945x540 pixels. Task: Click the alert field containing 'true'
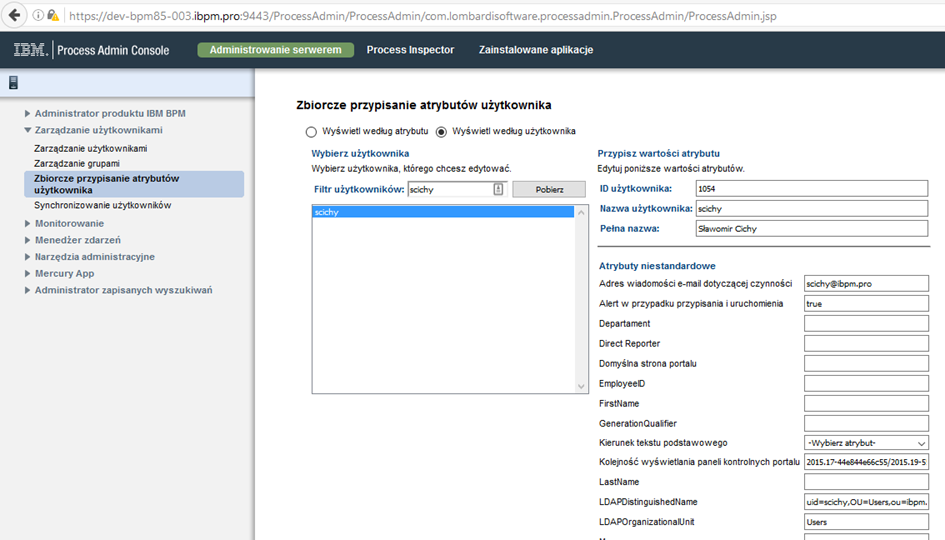pos(866,303)
